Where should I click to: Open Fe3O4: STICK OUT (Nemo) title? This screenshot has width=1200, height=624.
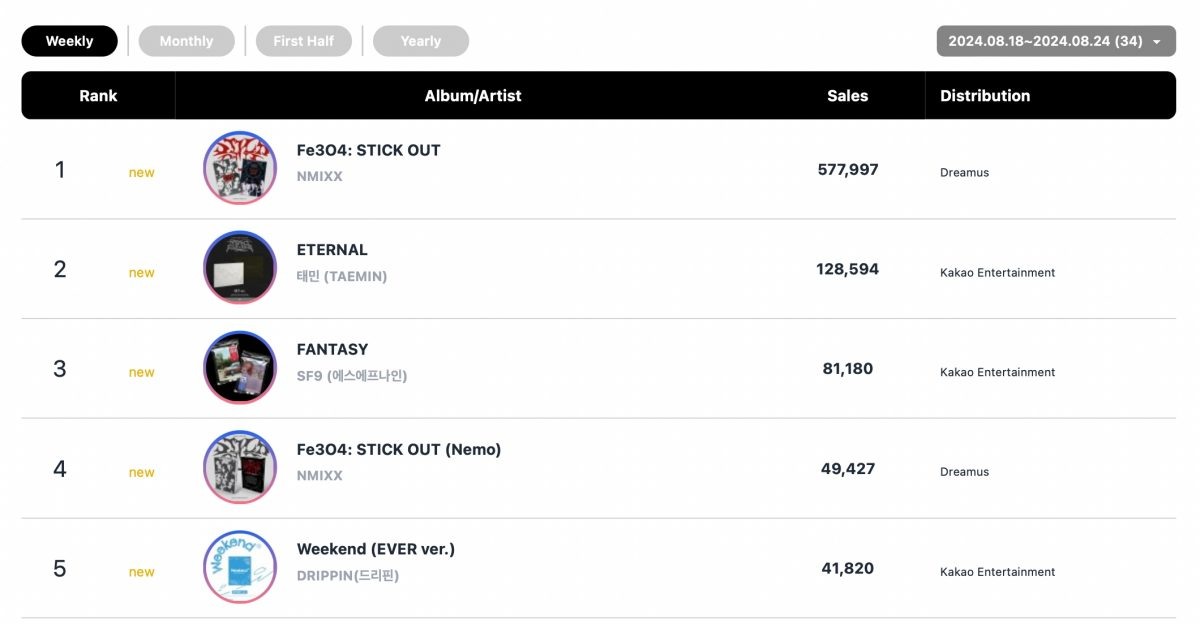pyautogui.click(x=398, y=449)
